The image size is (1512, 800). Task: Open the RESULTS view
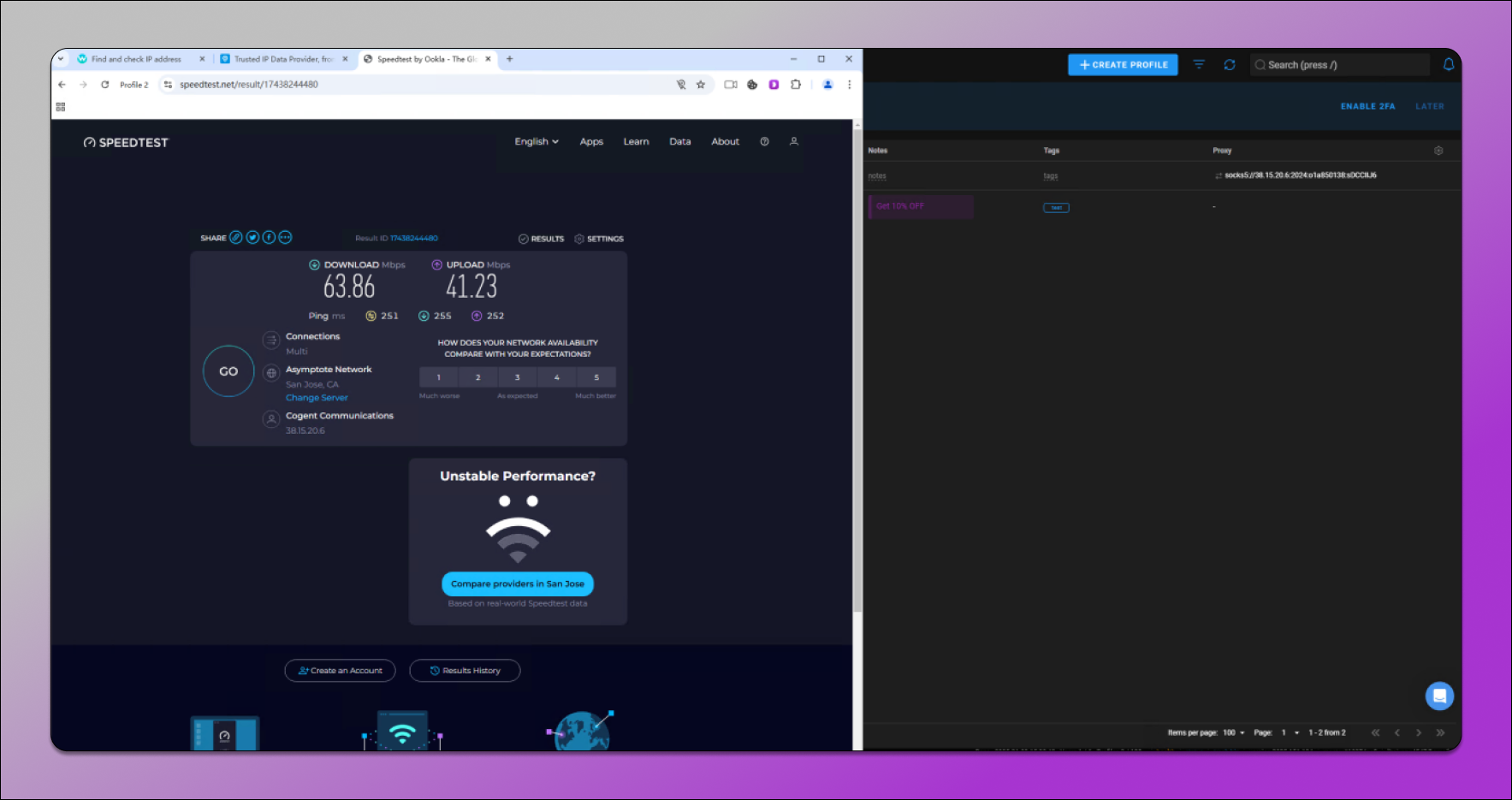click(x=541, y=239)
